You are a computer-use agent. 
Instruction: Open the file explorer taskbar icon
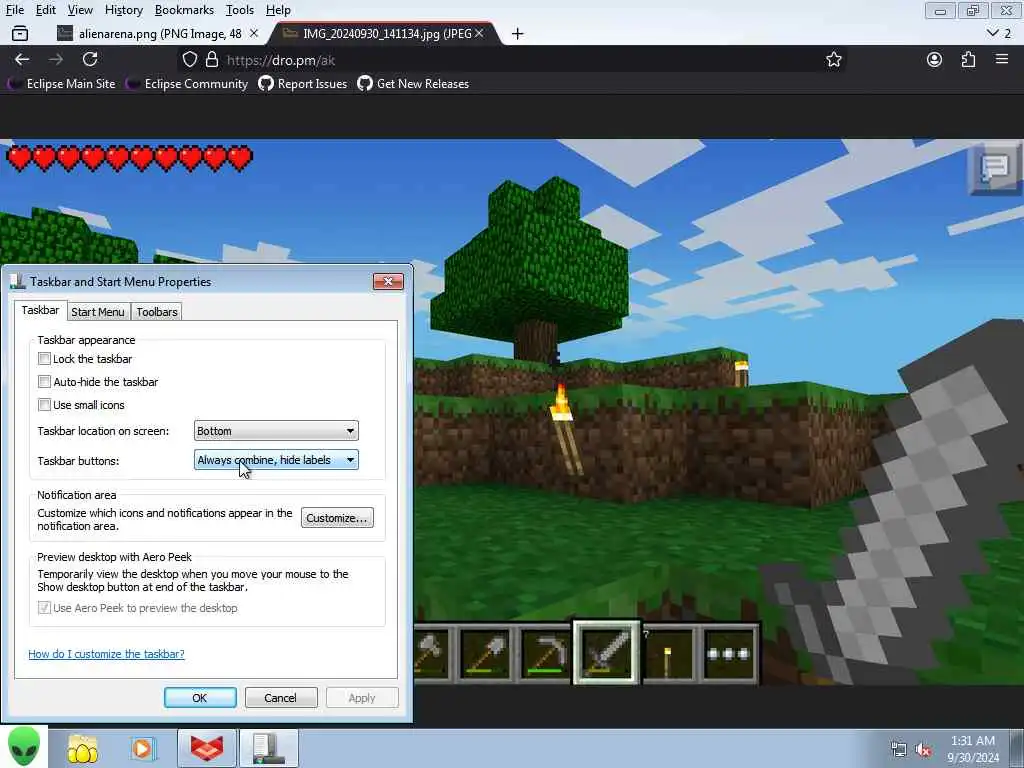coord(82,748)
